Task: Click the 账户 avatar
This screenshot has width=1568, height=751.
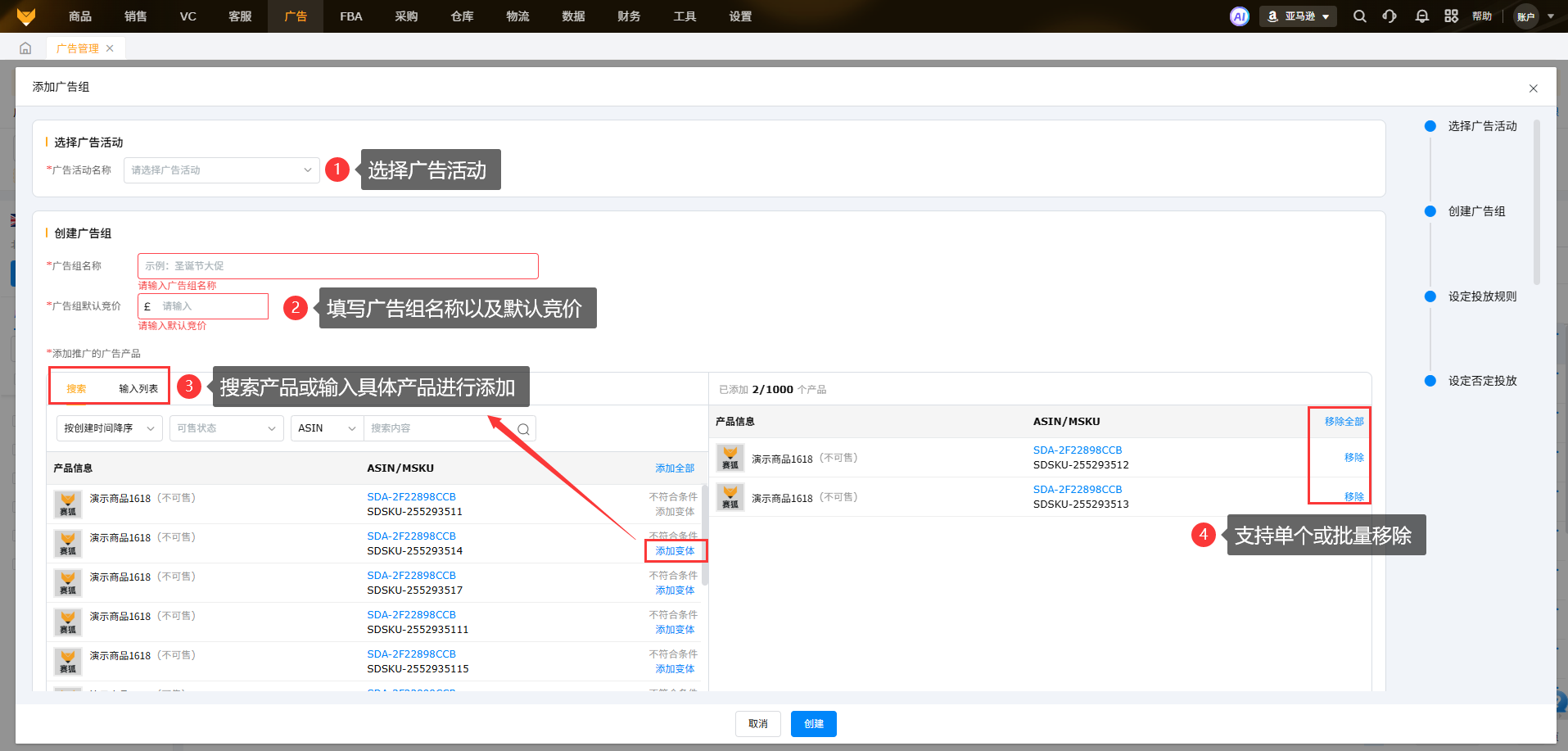Action: point(1526,16)
